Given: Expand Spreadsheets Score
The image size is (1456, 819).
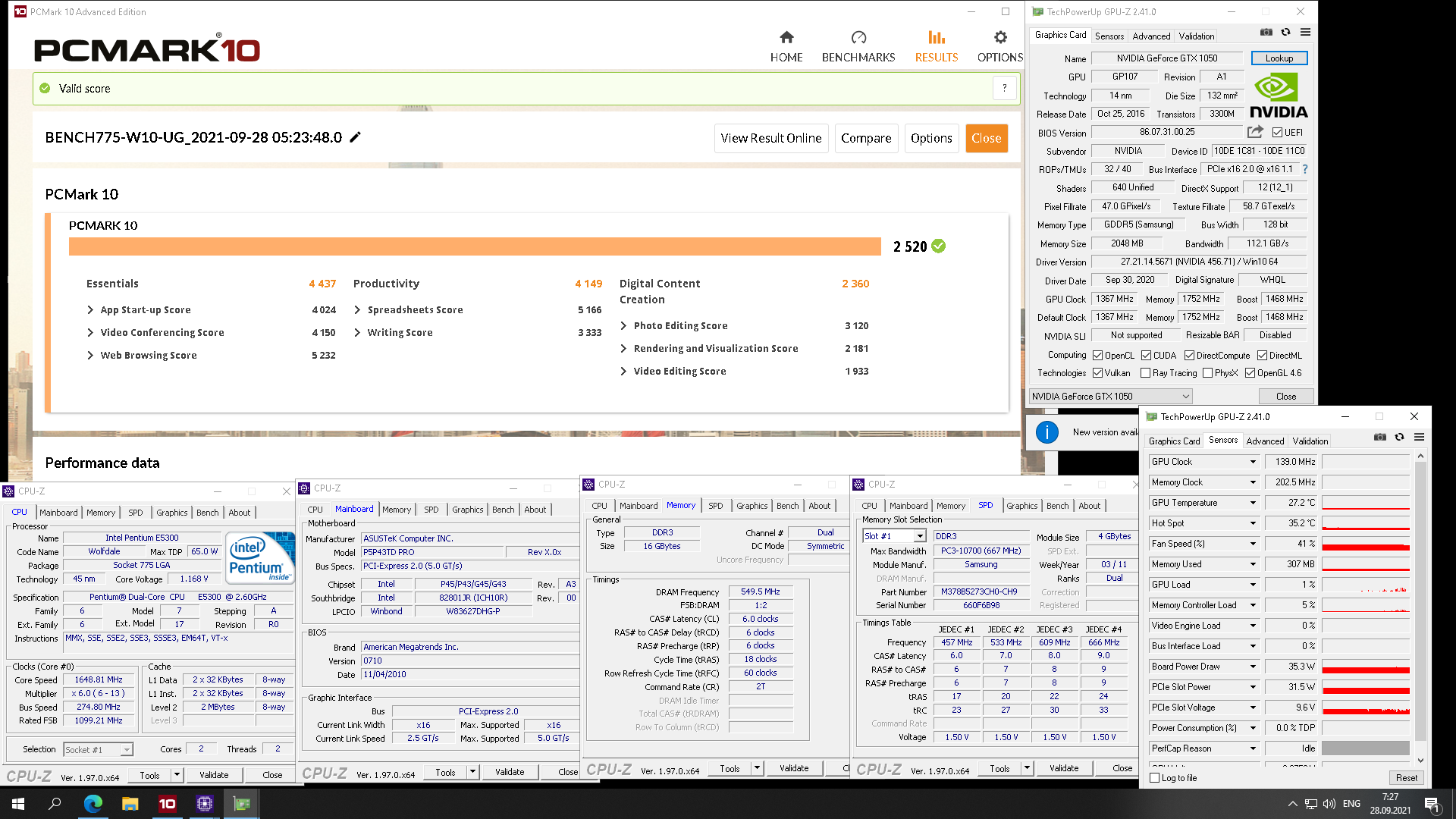Looking at the screenshot, I should [x=357, y=309].
